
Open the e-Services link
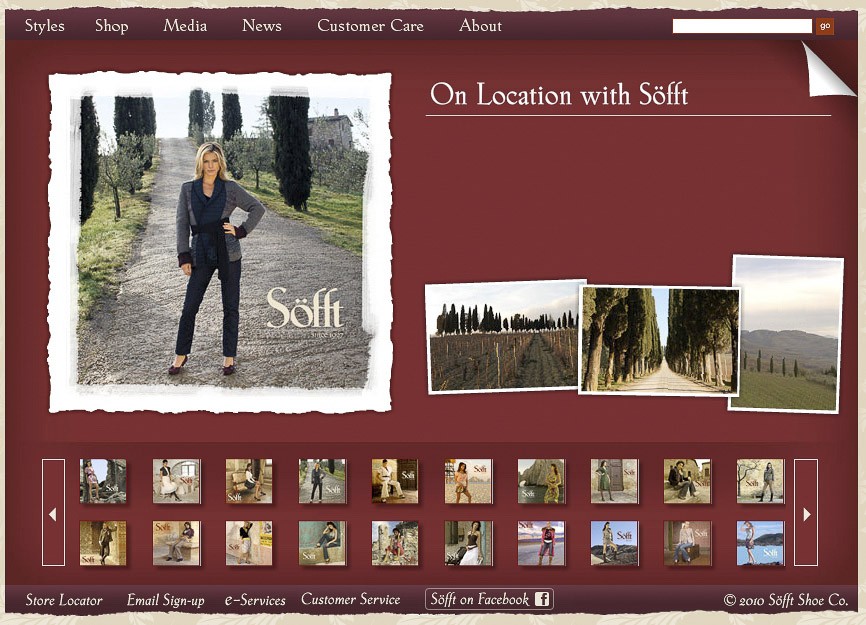point(255,600)
